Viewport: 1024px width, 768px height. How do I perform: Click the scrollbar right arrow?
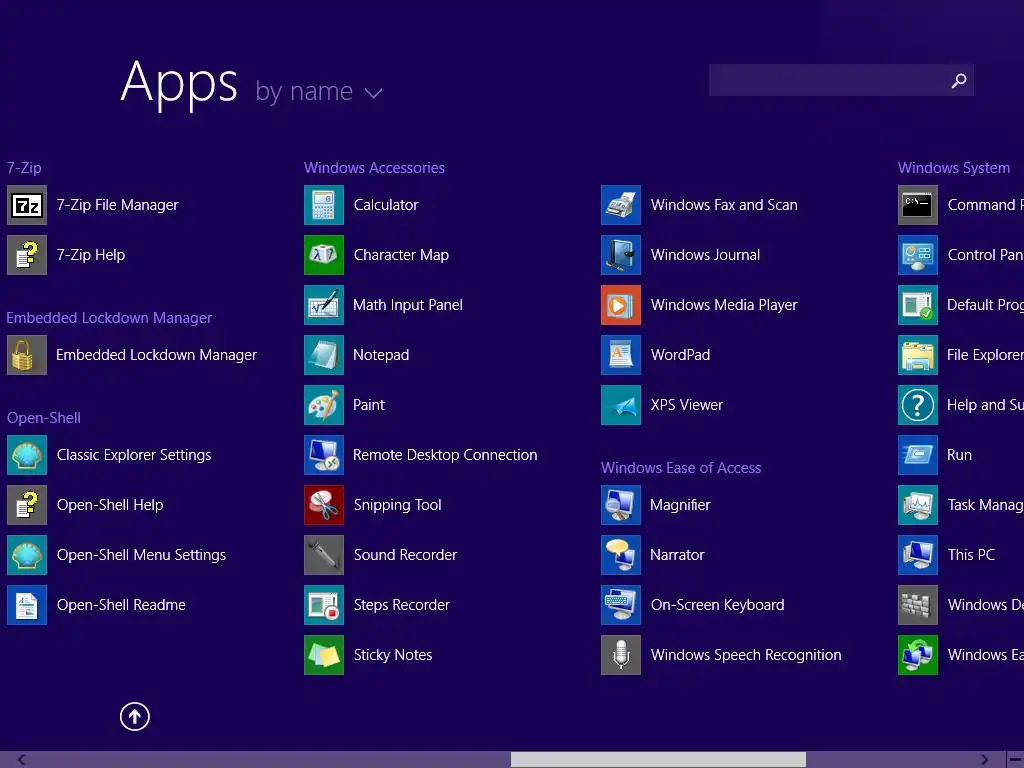984,760
